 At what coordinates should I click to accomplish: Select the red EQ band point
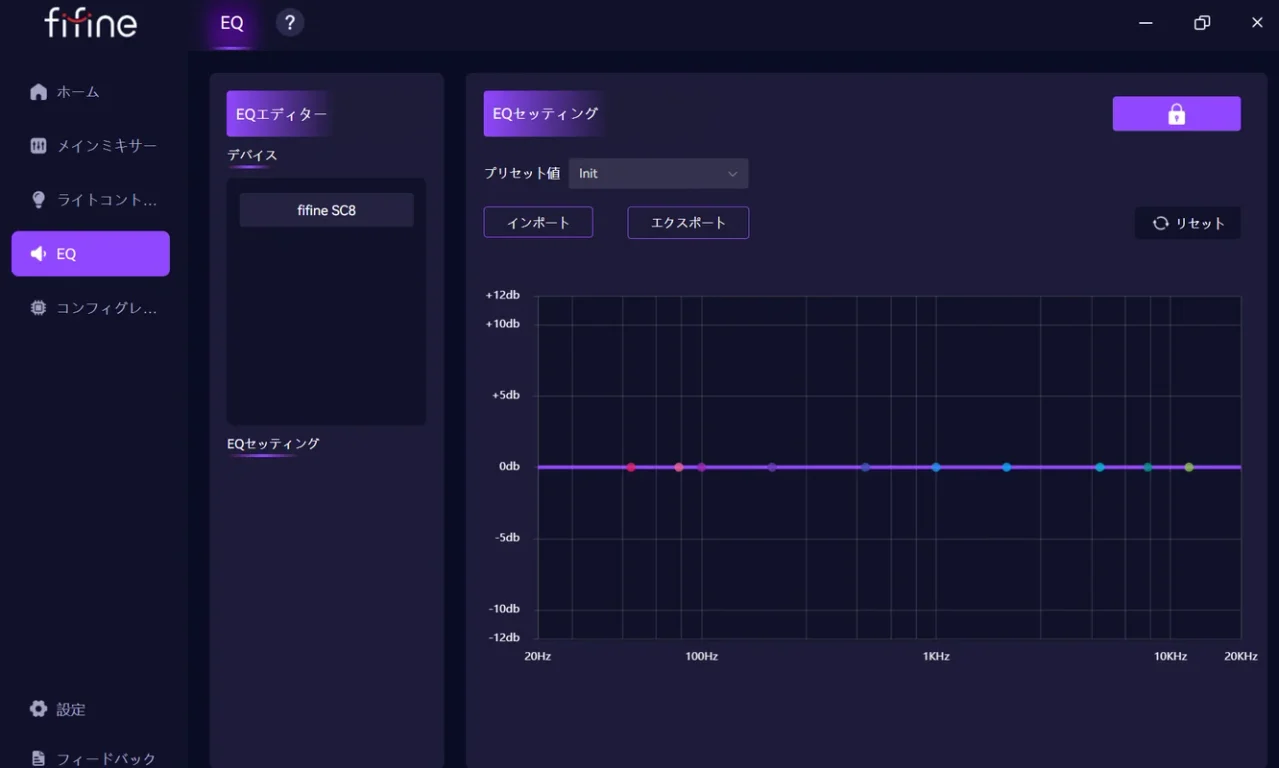point(631,467)
